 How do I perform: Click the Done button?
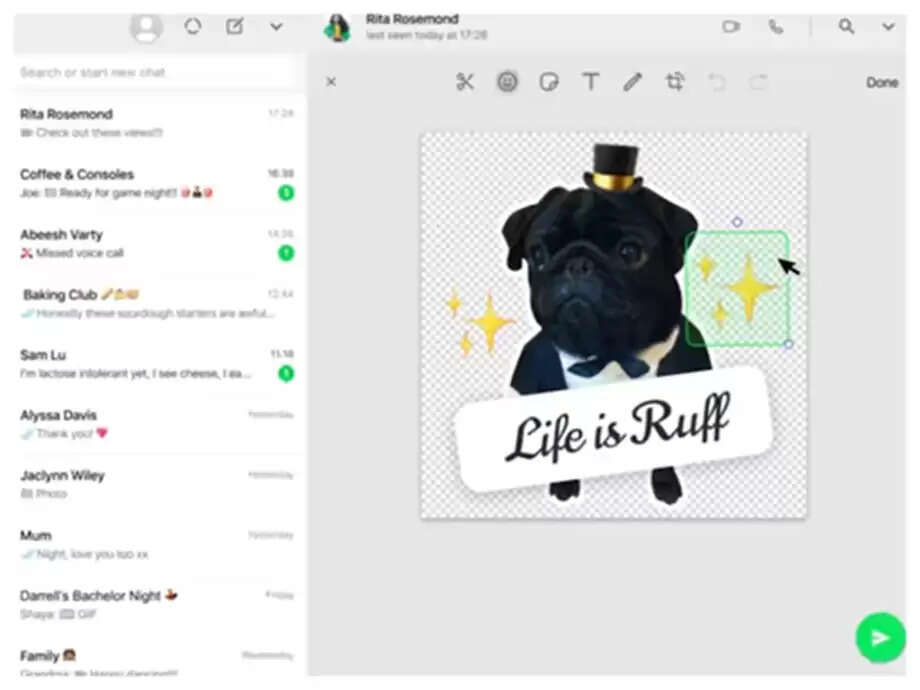point(881,82)
